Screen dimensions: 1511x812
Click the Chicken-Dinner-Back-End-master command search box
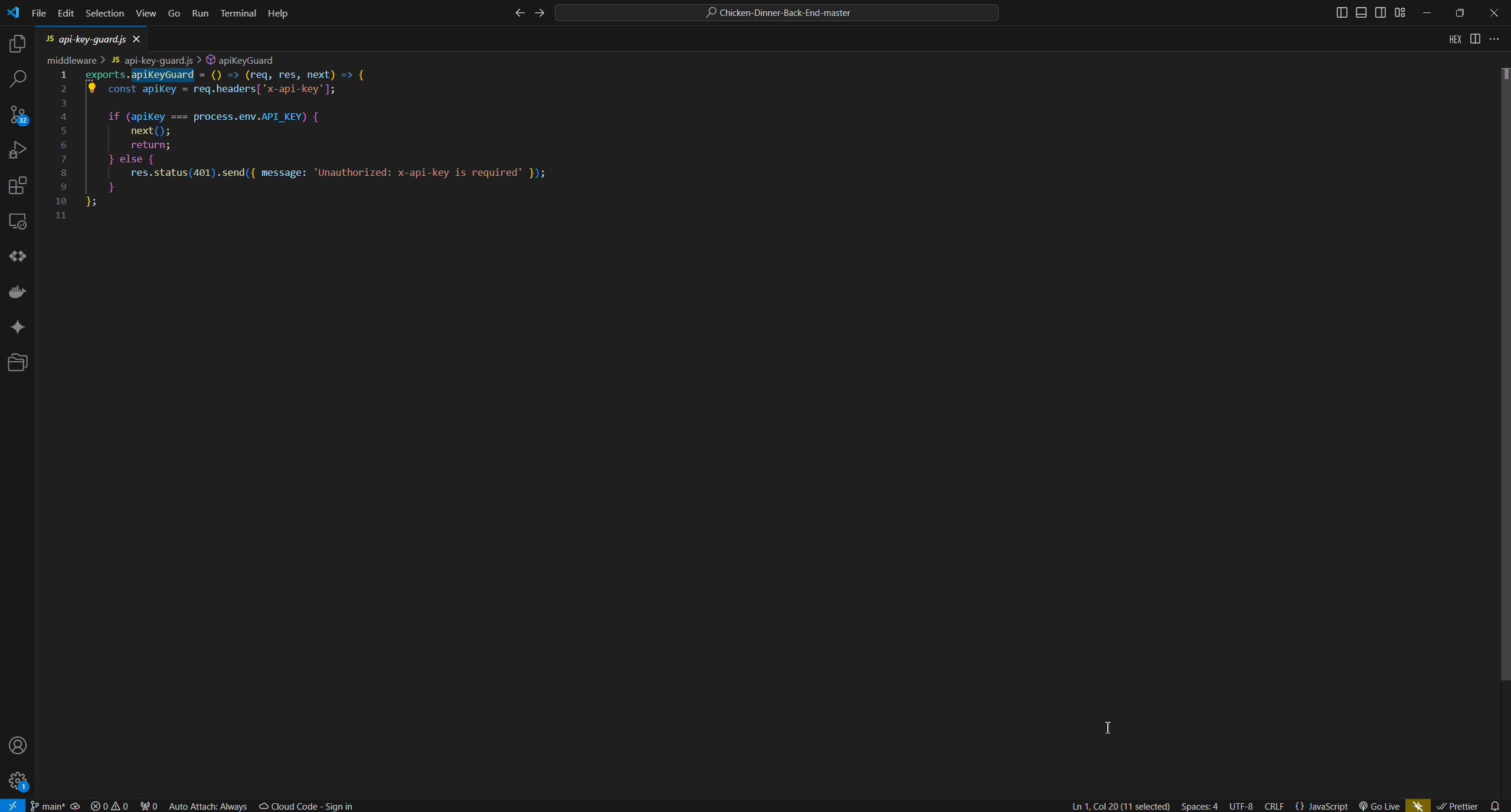(x=776, y=12)
